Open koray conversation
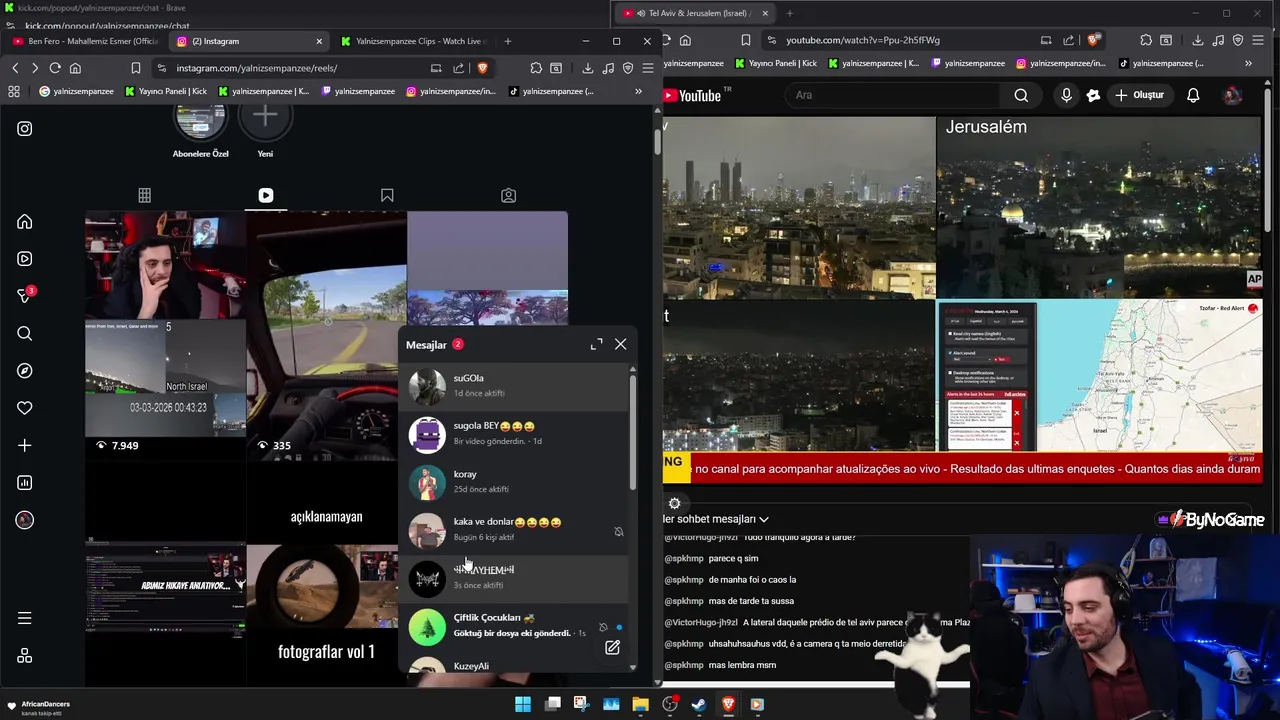Screen dimensions: 1280x720 tap(515, 482)
